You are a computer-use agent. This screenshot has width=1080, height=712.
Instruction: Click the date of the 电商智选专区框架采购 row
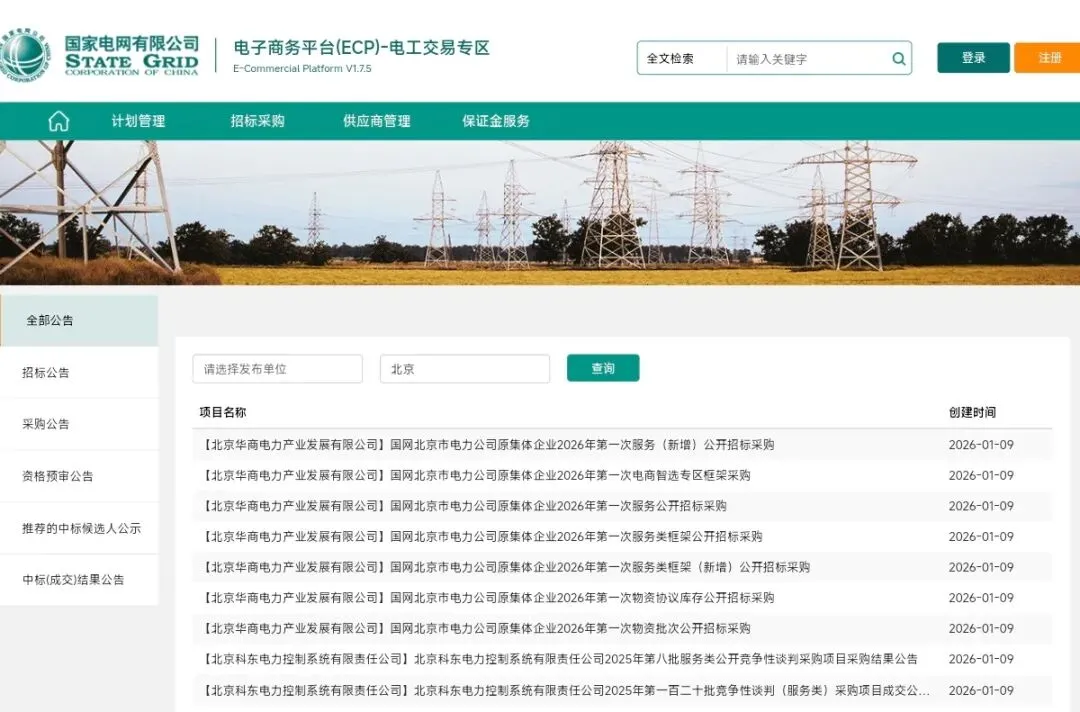981,475
